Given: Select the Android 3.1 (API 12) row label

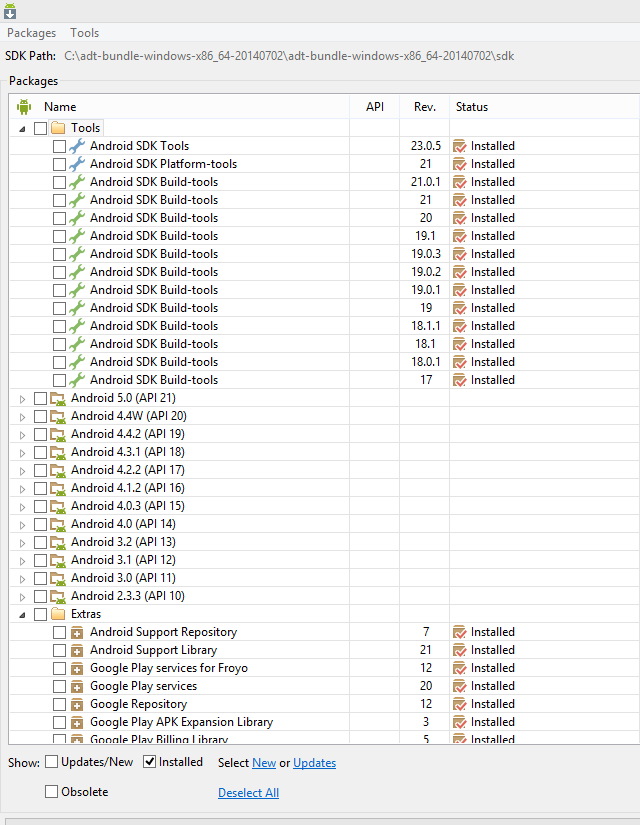Looking at the screenshot, I should tap(123, 560).
